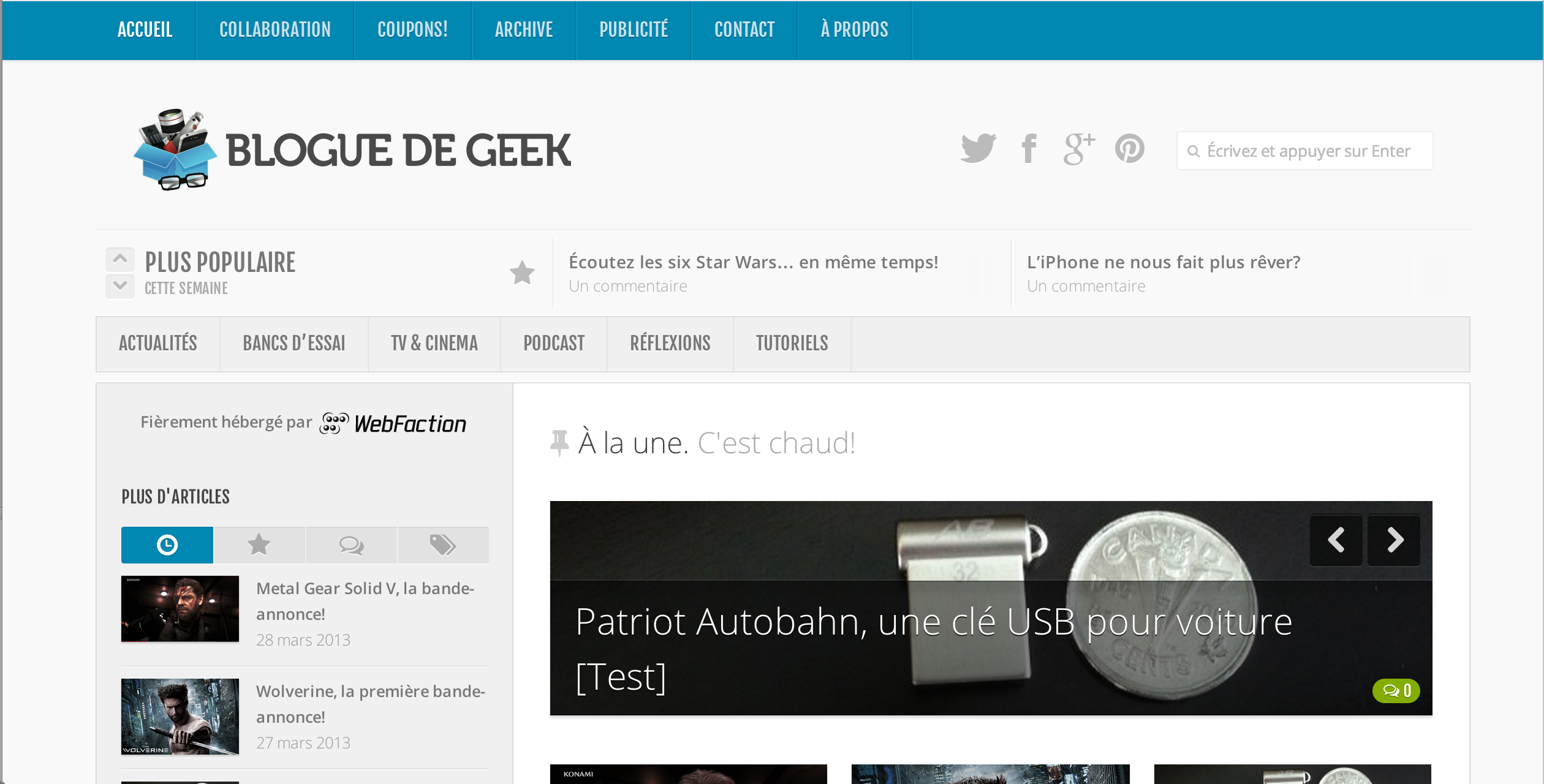Click the Blogue de Geek logo
Image resolution: width=1544 pixels, height=784 pixels.
point(352,150)
